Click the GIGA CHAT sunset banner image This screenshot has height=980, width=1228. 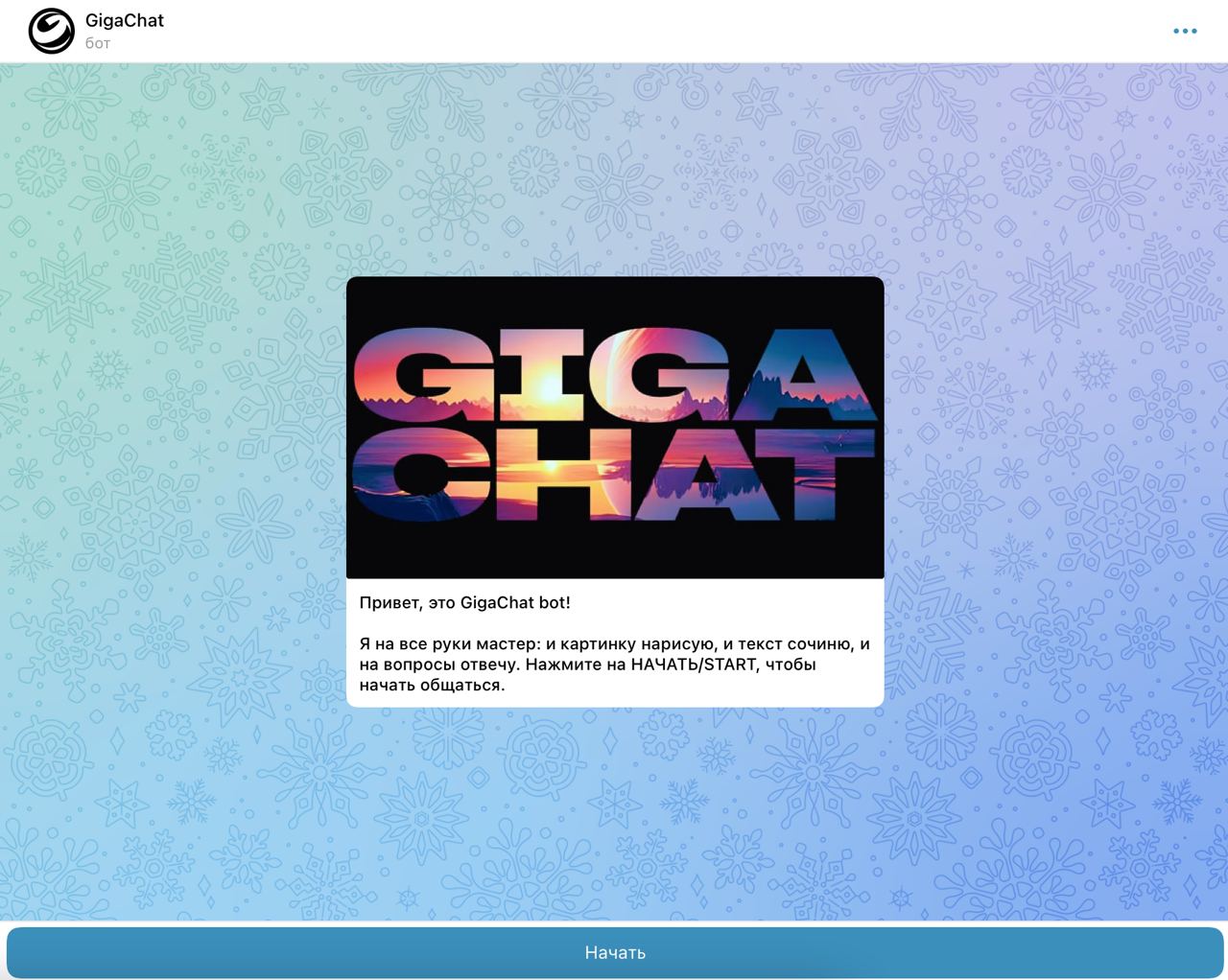pyautogui.click(x=615, y=428)
